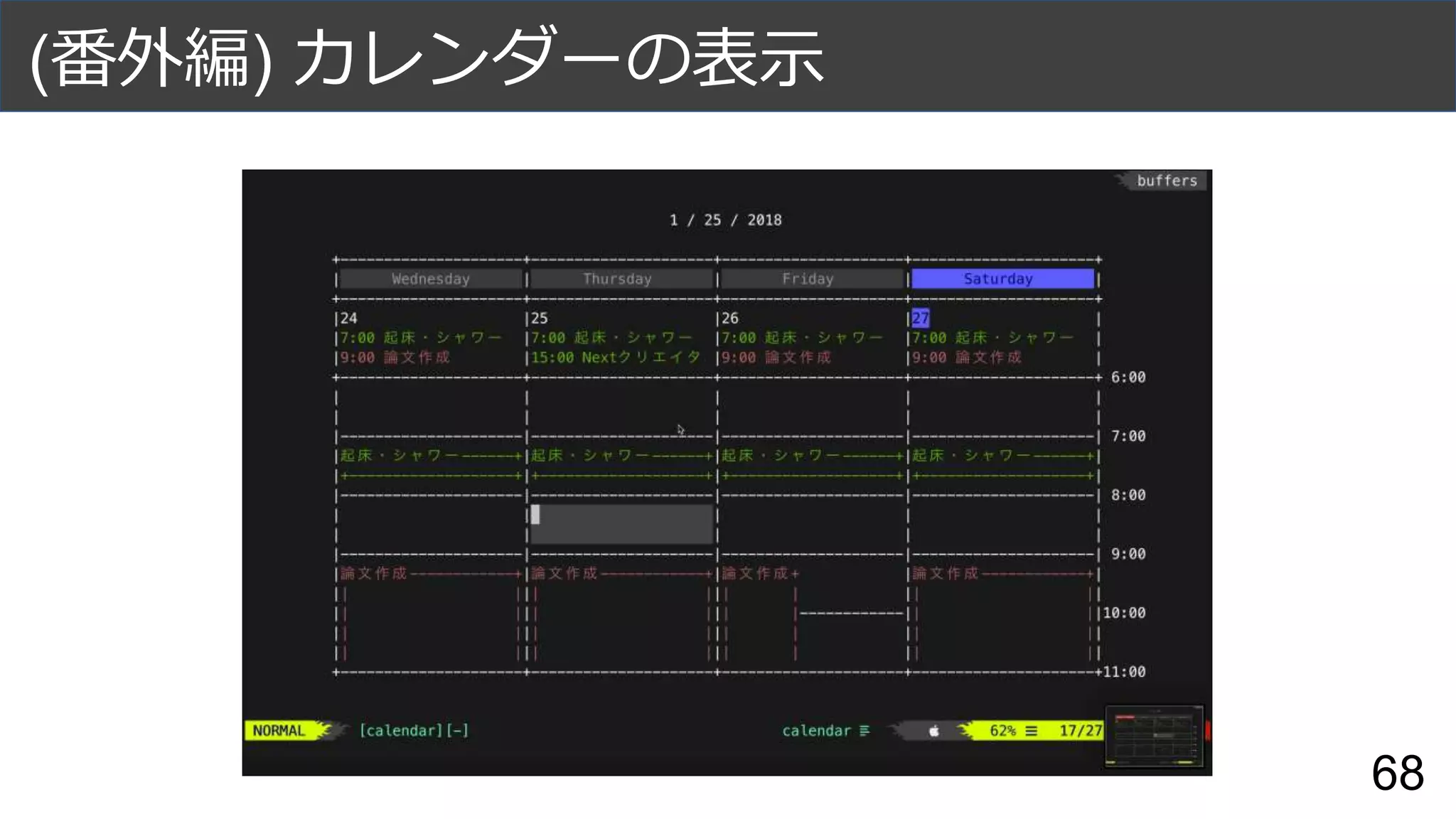The image size is (1456, 819).
Task: Select day number 25
Action: tap(540, 318)
